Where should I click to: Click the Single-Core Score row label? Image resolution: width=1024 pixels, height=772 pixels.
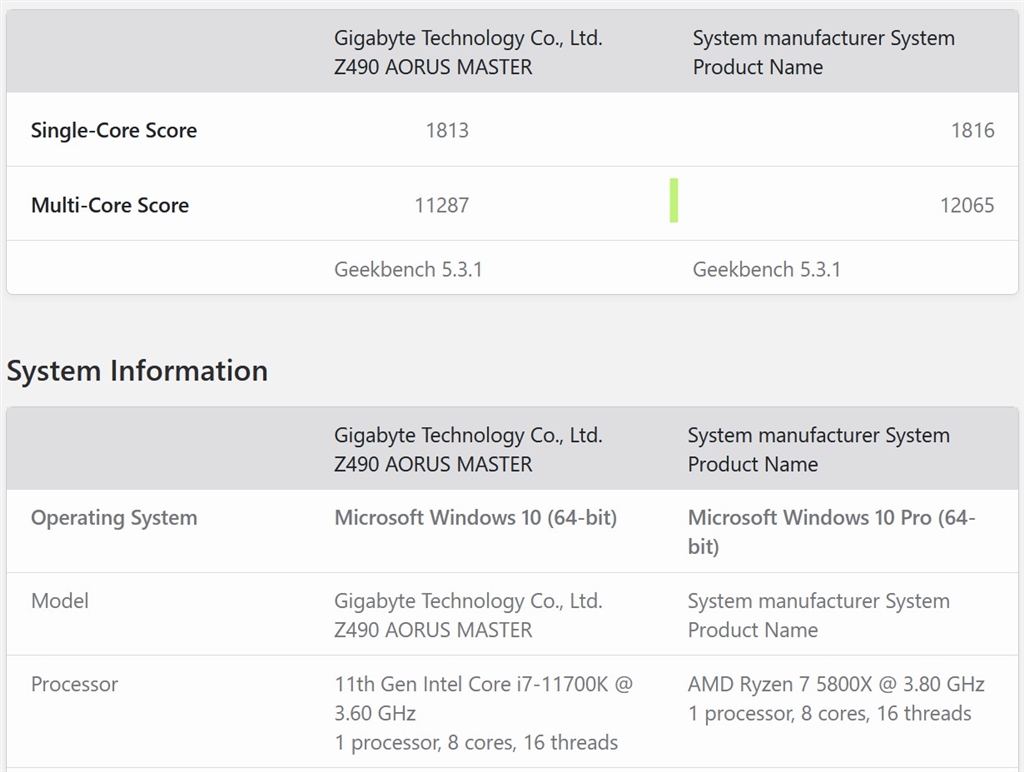pyautogui.click(x=114, y=130)
